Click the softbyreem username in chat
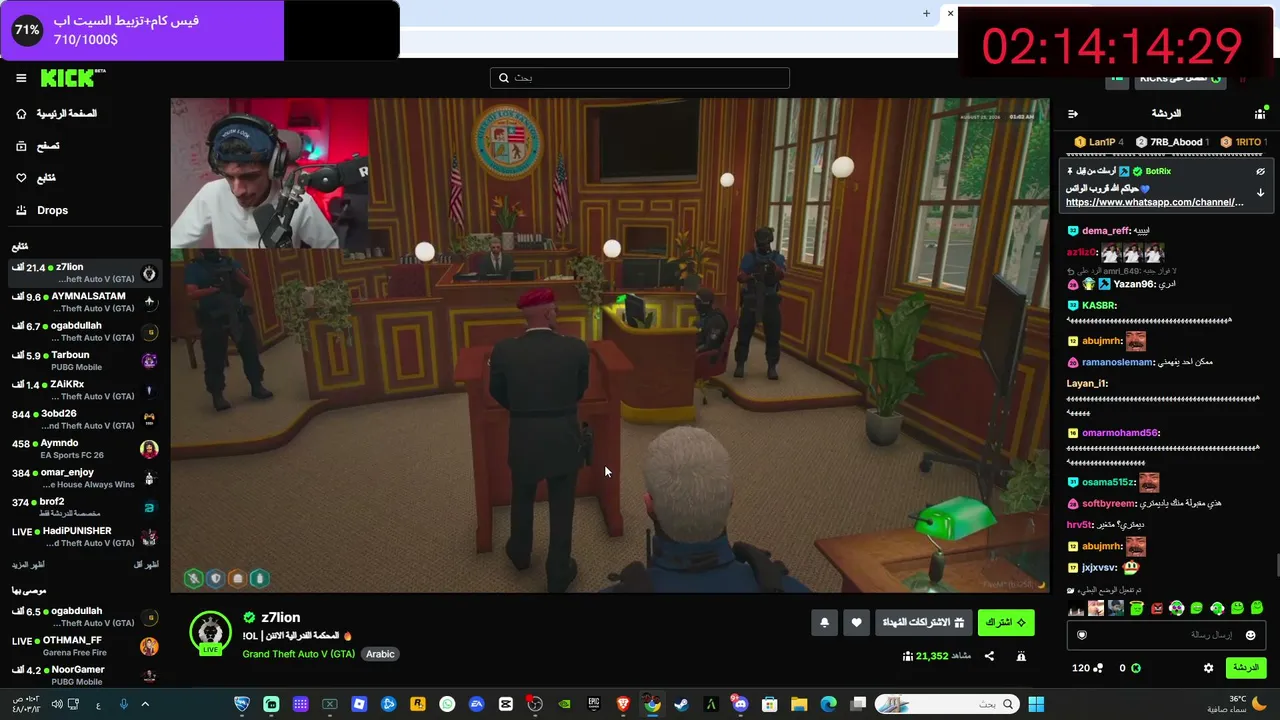The width and height of the screenshot is (1280, 720). pos(1108,504)
